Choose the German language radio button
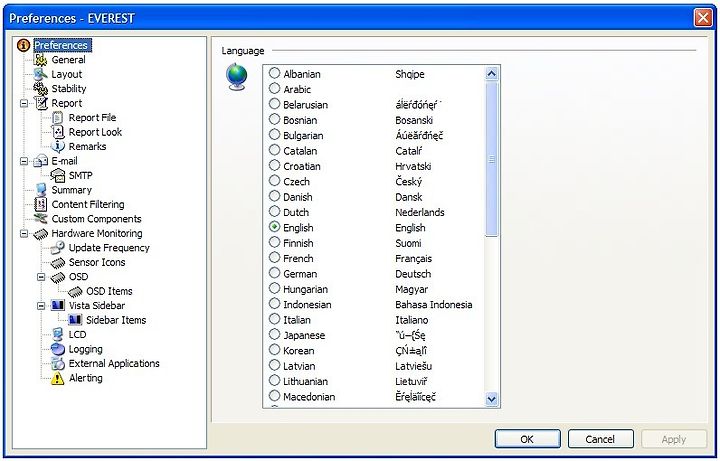The image size is (720, 461). point(274,273)
